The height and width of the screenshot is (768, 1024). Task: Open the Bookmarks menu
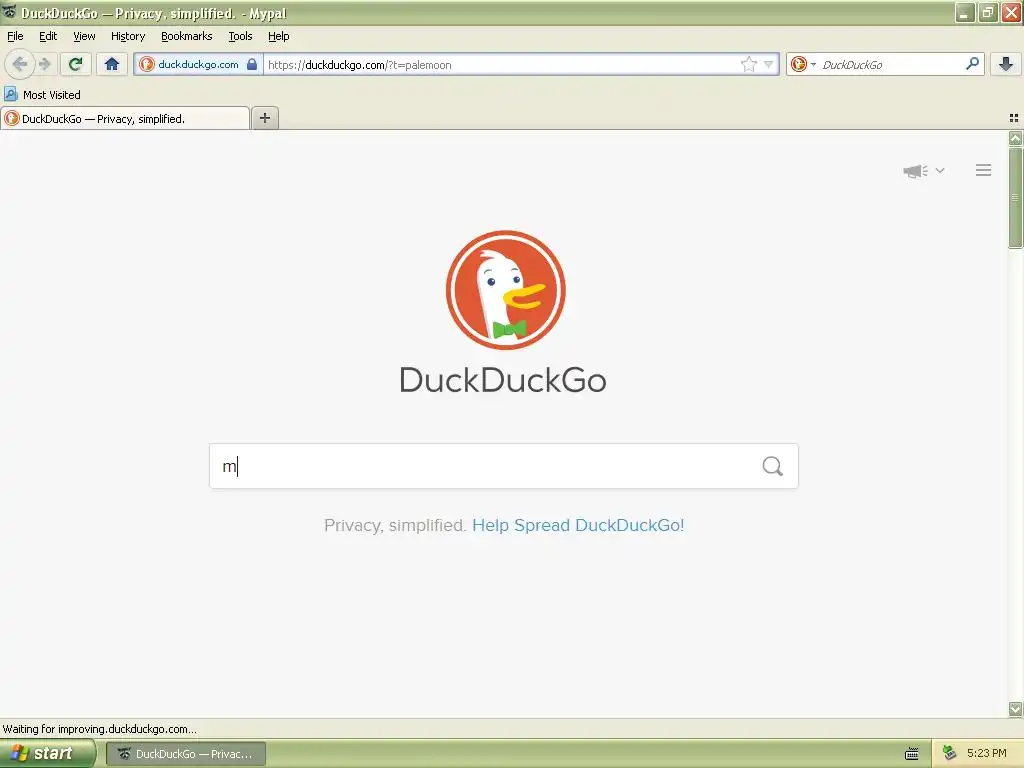[x=187, y=36]
